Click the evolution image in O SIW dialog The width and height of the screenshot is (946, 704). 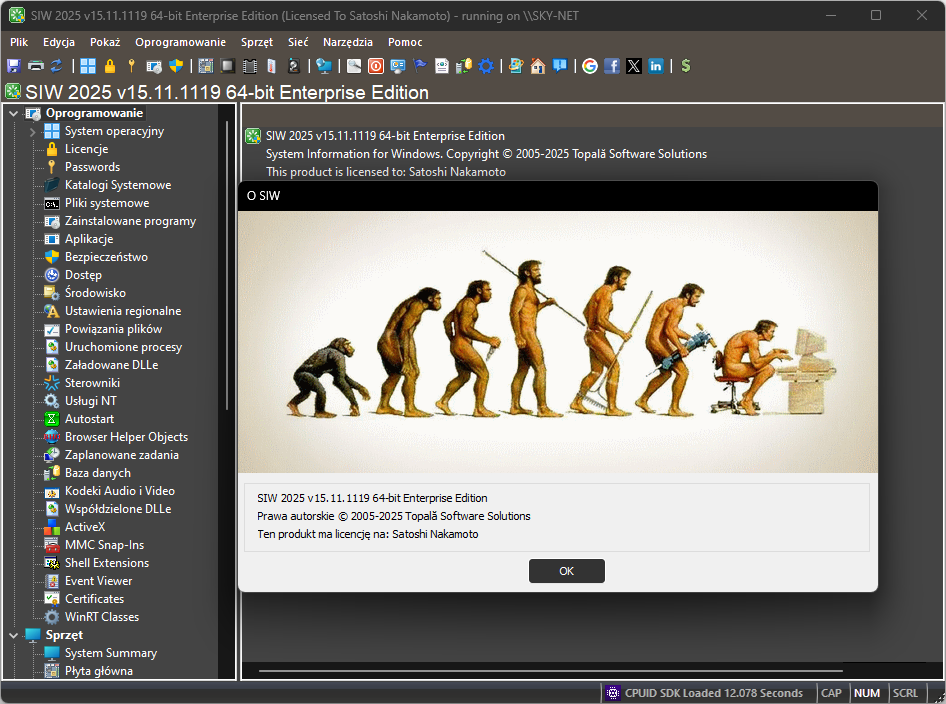coord(557,341)
